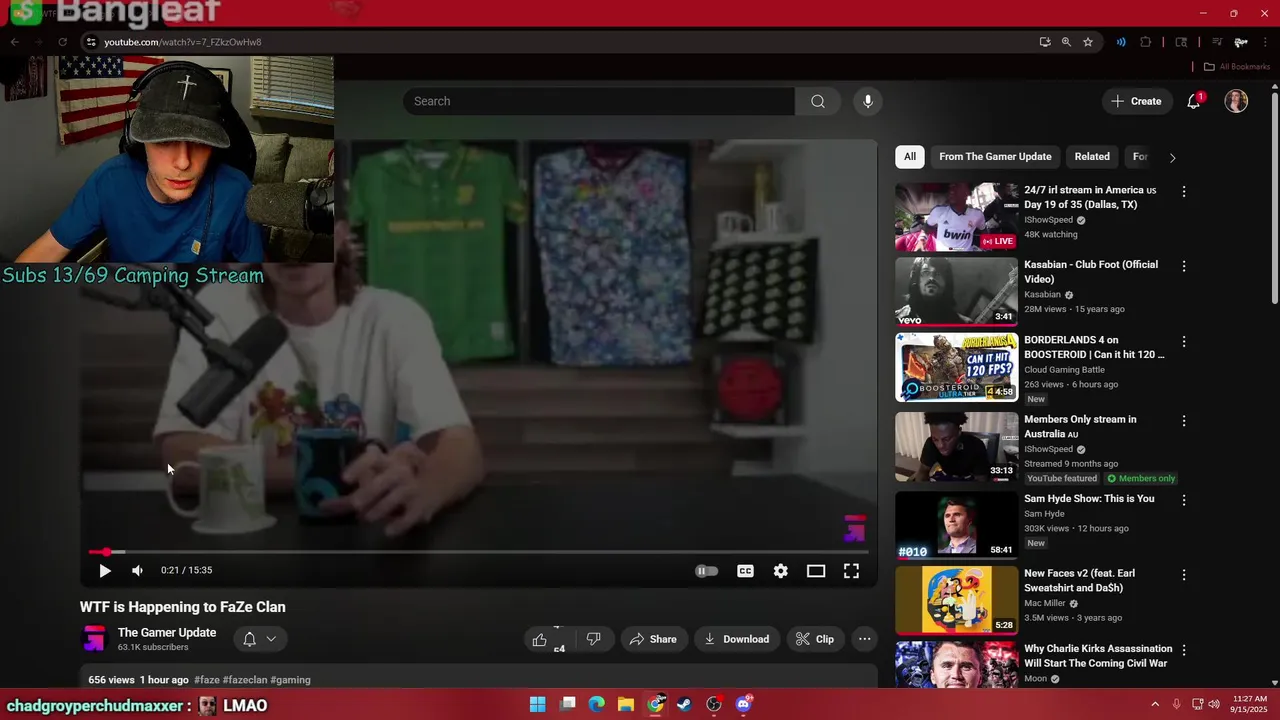
Task: Select the Related filter chip
Action: pyautogui.click(x=1092, y=156)
